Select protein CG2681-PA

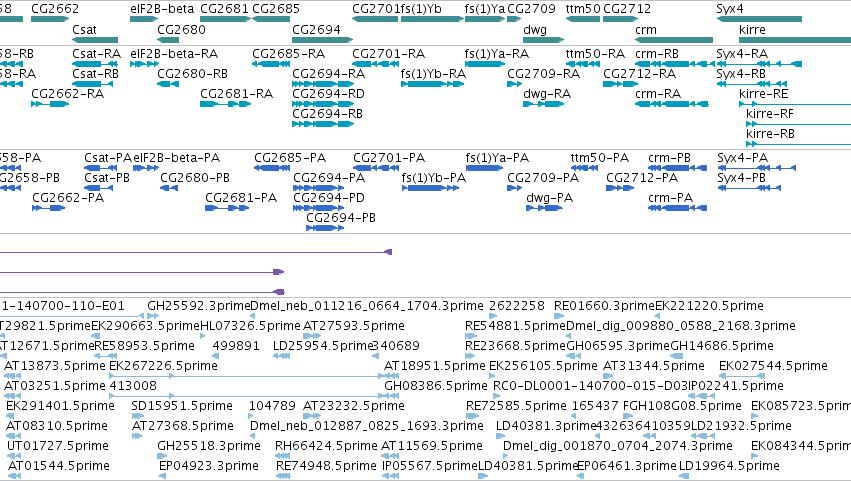[x=227, y=208]
